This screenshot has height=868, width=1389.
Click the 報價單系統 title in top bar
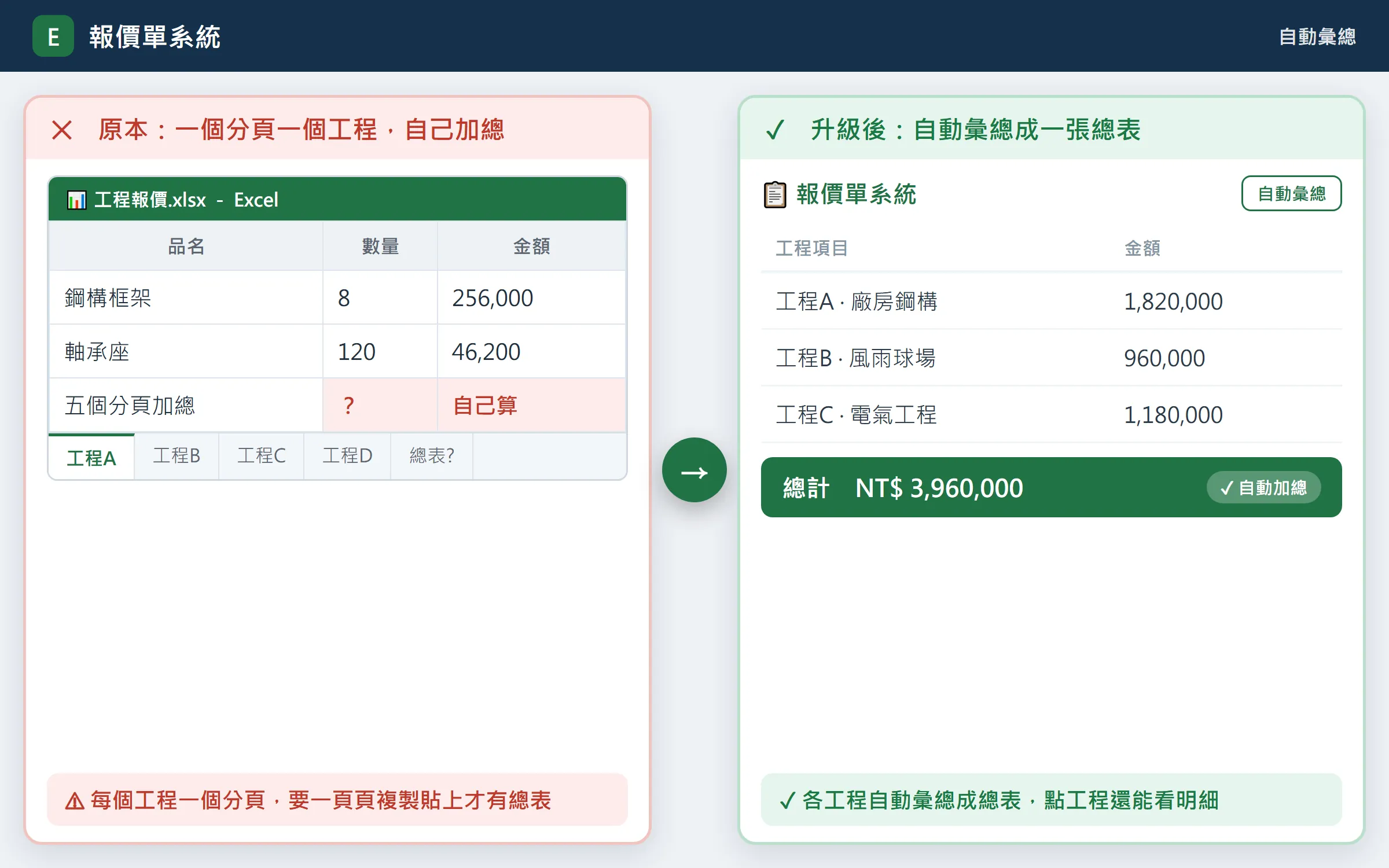pos(155,36)
